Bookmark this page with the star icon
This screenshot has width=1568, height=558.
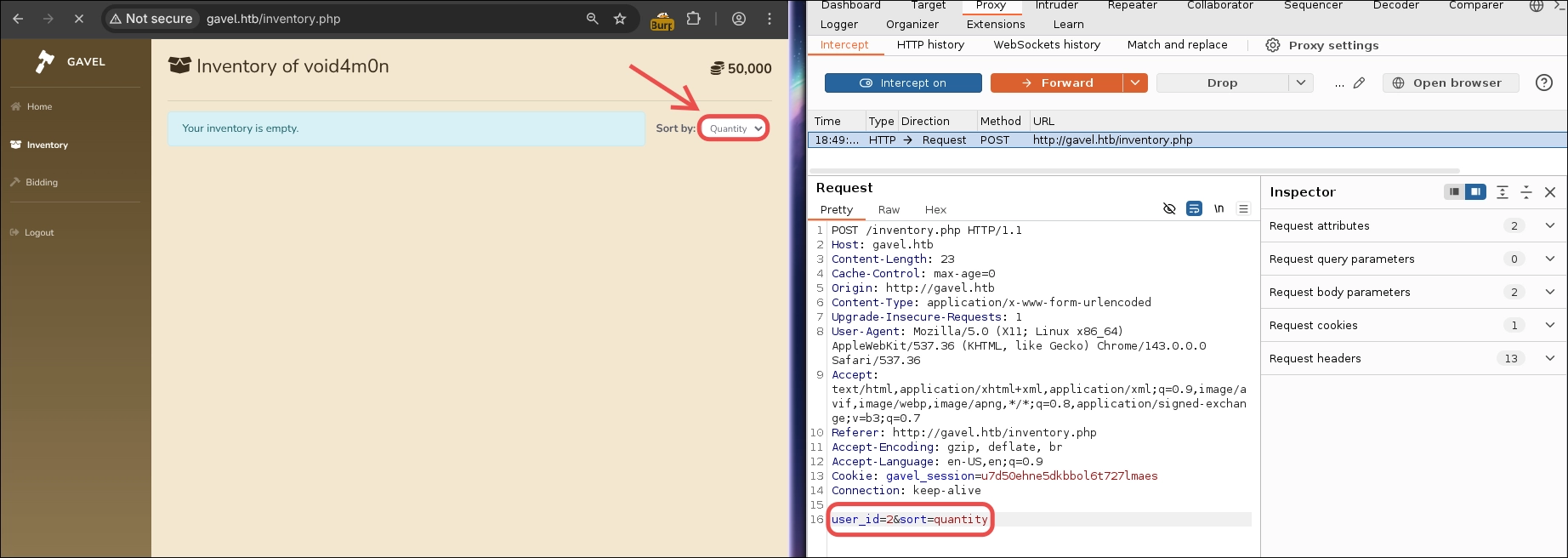(x=620, y=18)
